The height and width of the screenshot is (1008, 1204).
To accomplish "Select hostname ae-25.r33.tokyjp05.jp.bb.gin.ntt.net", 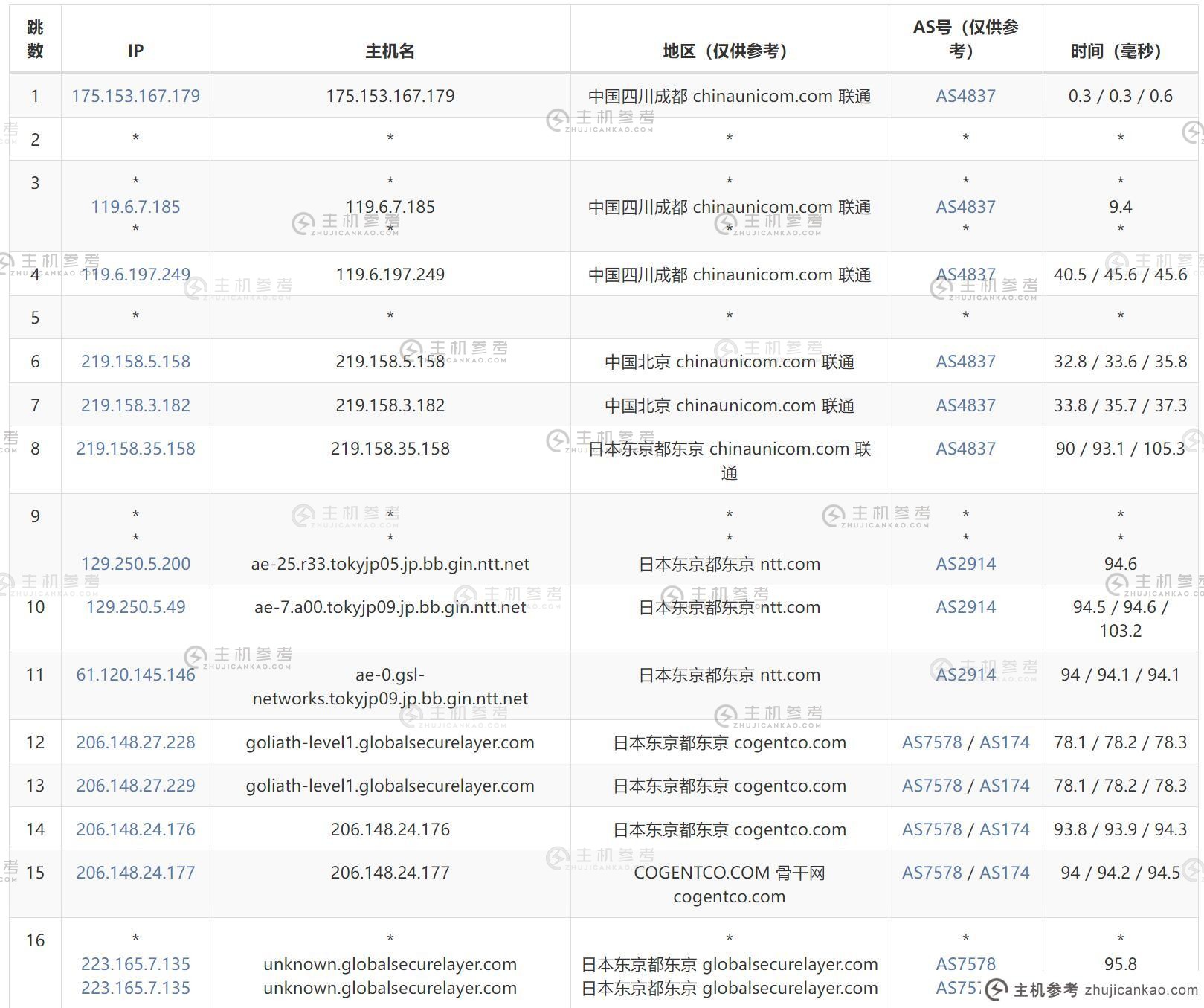I will pos(390,564).
